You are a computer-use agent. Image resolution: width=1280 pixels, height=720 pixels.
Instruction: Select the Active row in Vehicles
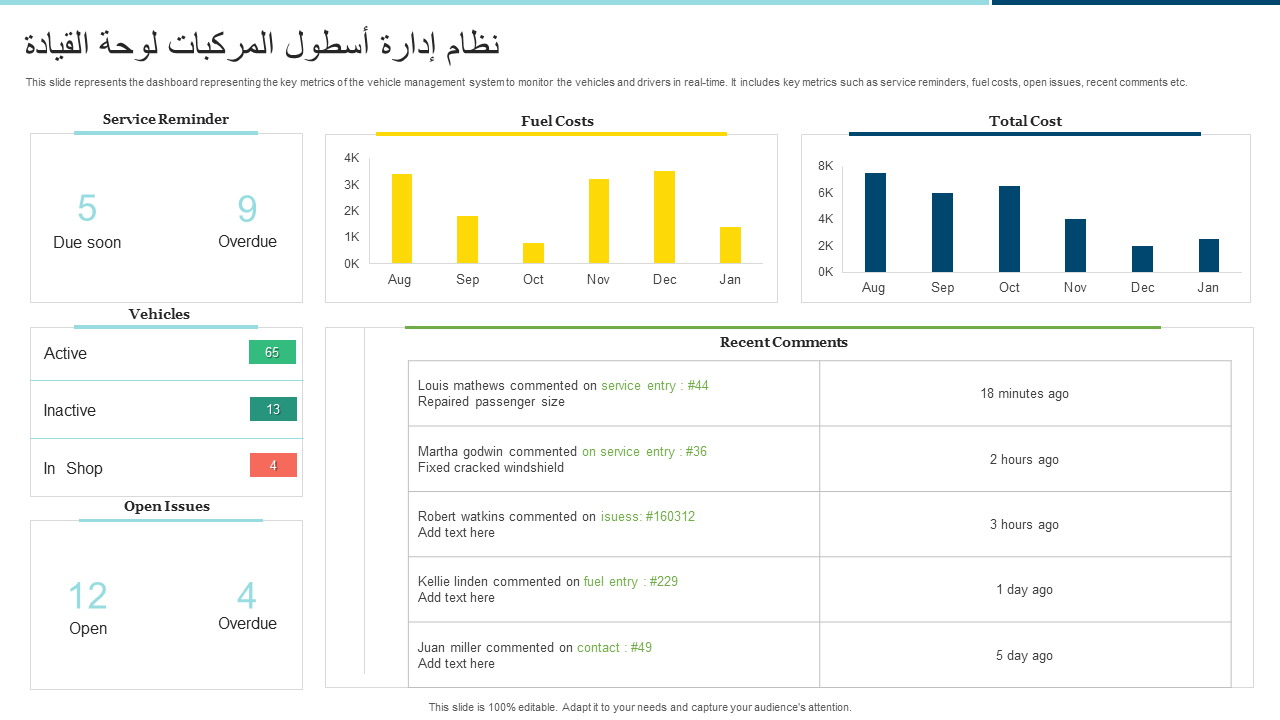(166, 353)
